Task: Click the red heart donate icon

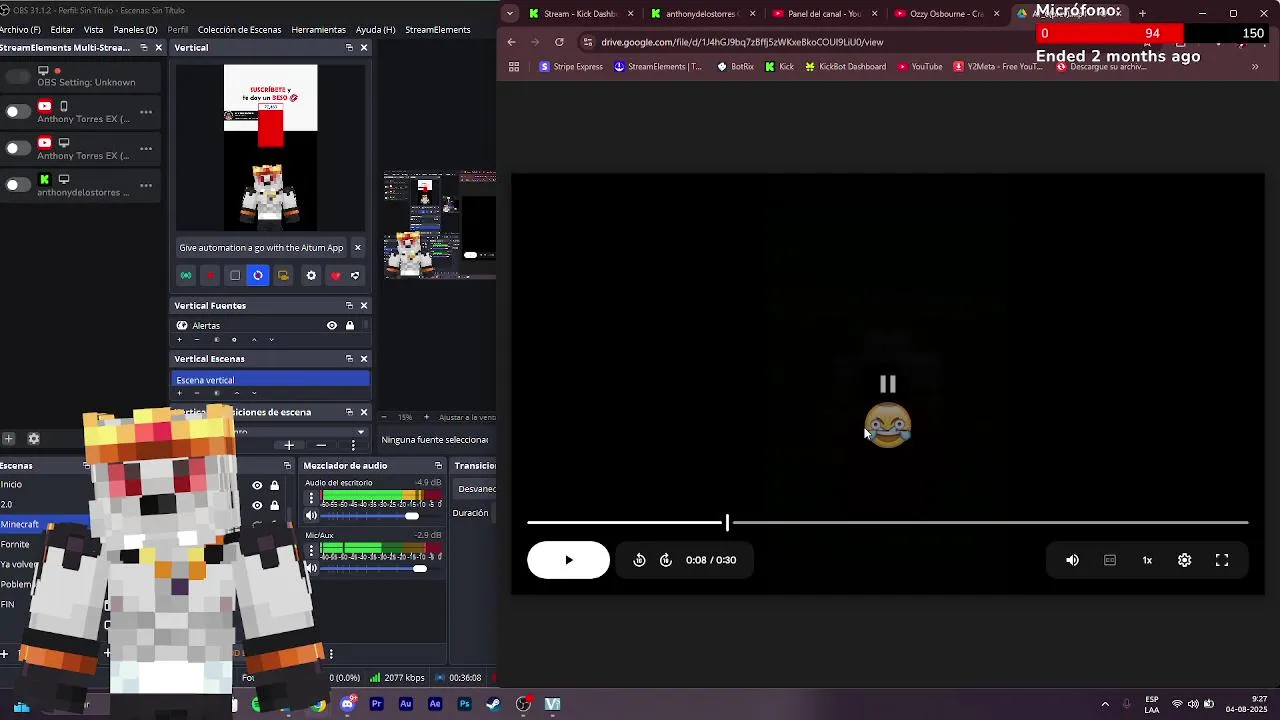Action: point(336,275)
